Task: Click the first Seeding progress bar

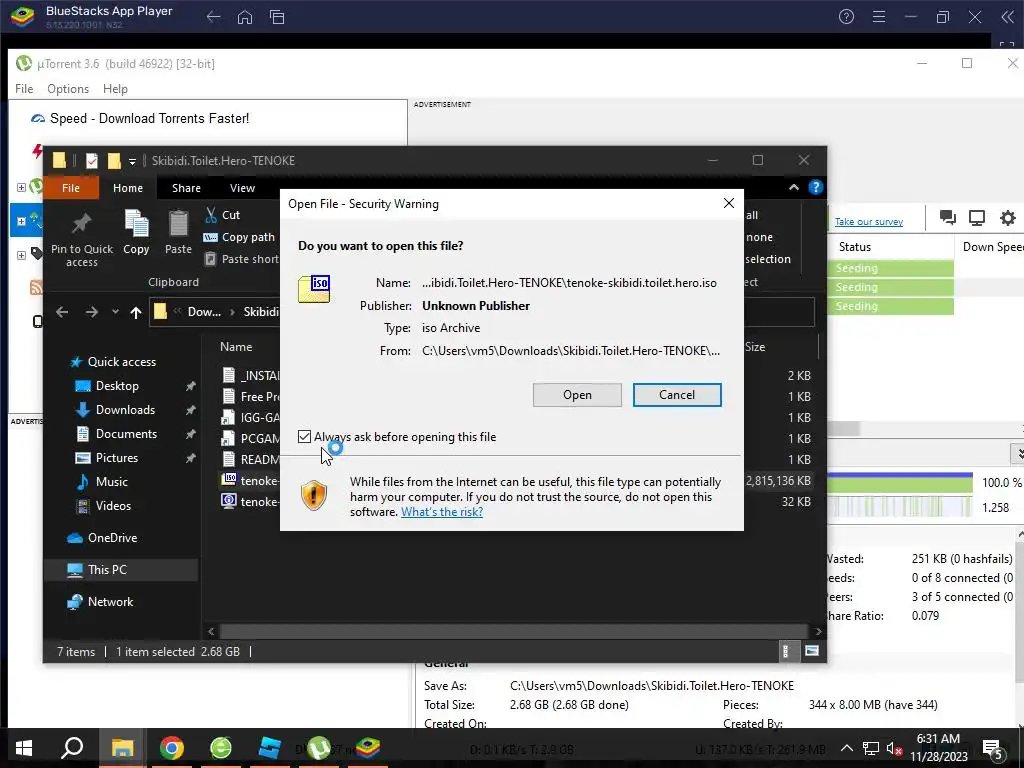Action: 891,268
